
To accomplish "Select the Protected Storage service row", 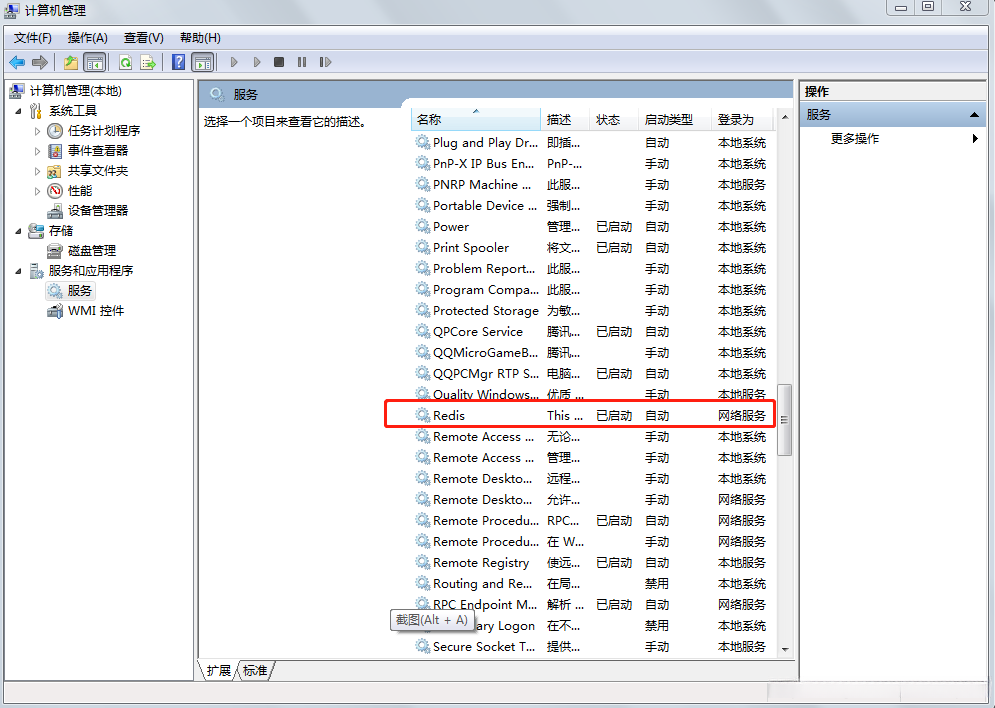I will point(593,310).
